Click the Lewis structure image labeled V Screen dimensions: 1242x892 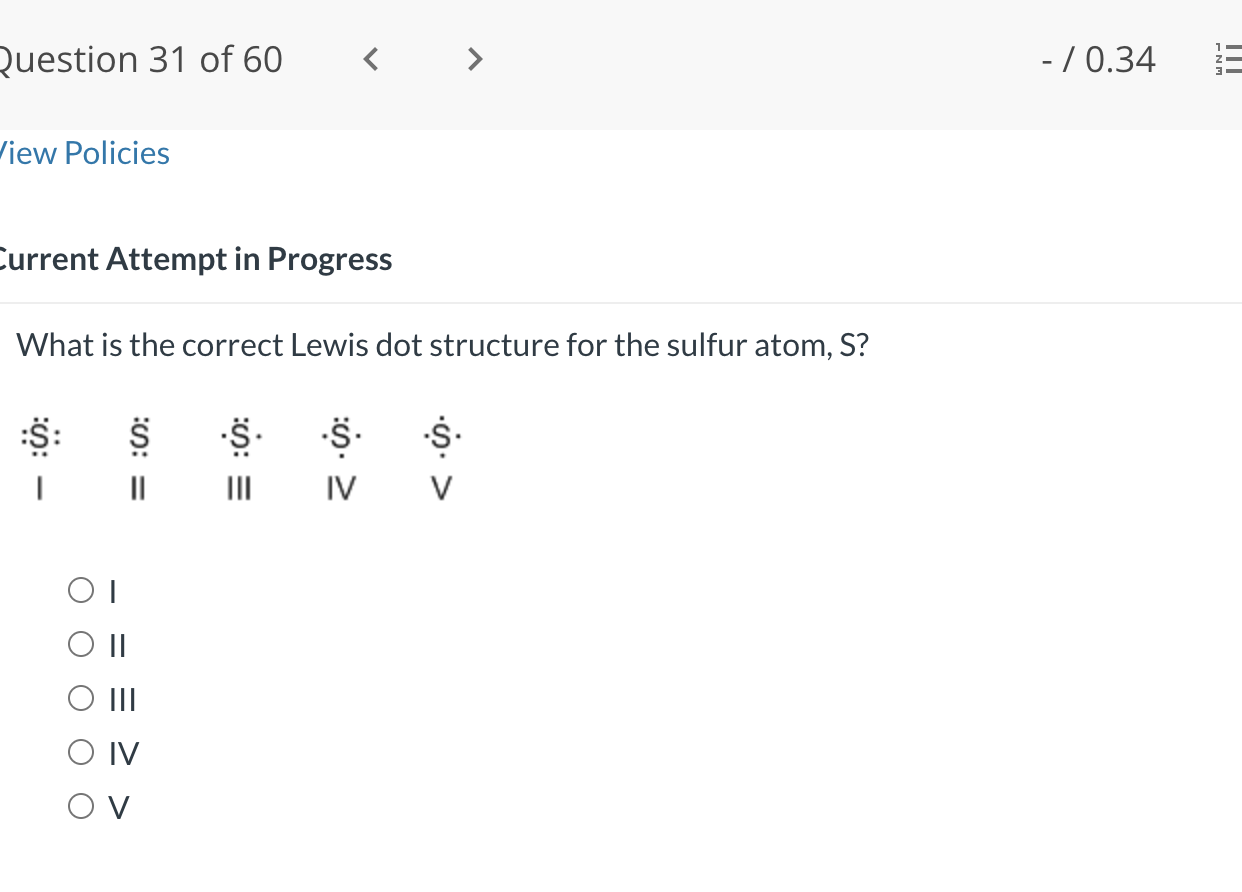pyautogui.click(x=440, y=435)
